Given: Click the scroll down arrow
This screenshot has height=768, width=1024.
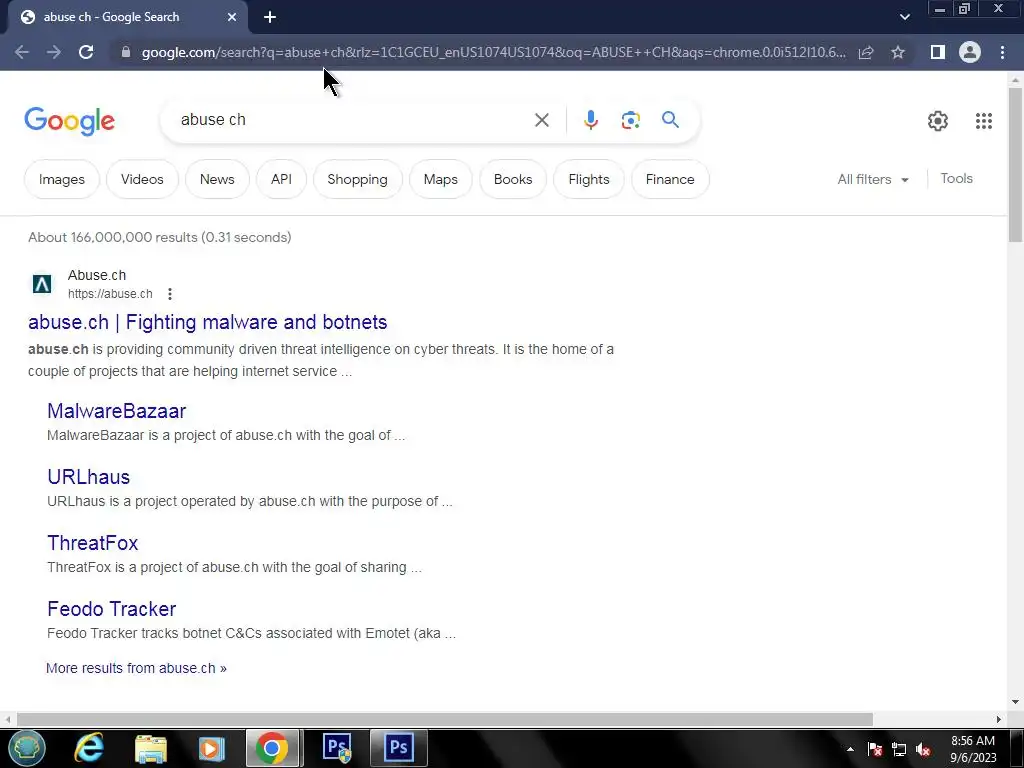Looking at the screenshot, I should click(1015, 702).
